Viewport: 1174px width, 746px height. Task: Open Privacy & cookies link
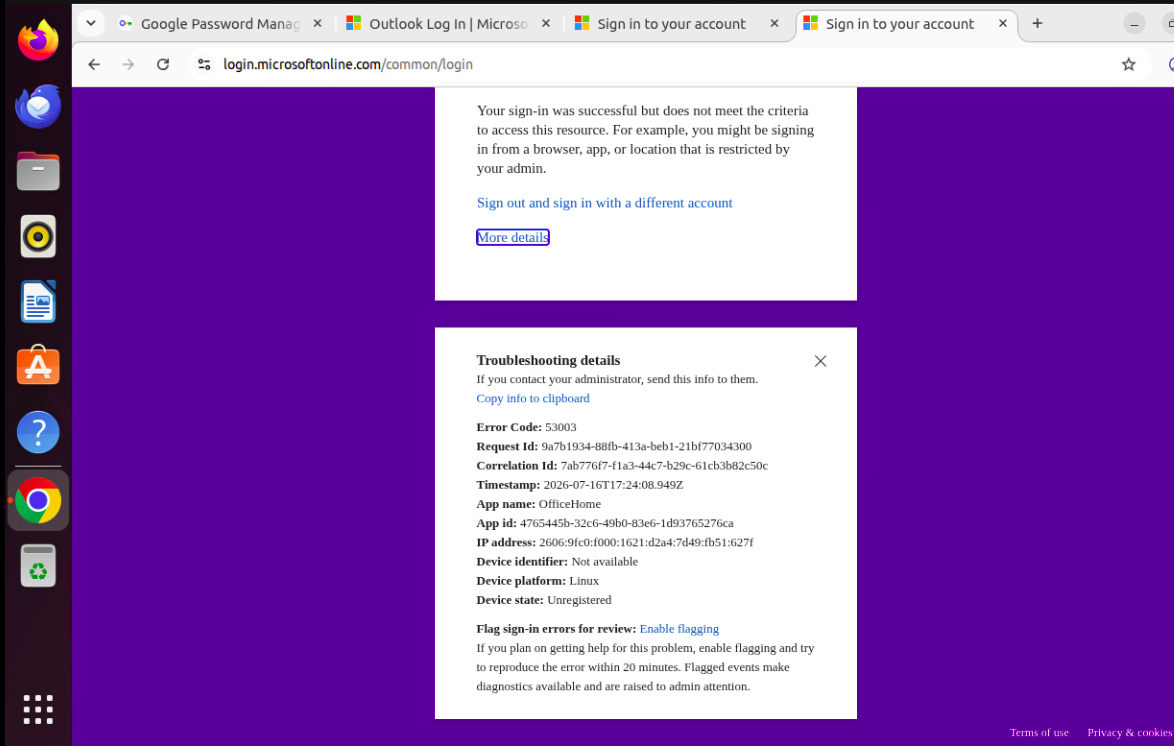1129,733
